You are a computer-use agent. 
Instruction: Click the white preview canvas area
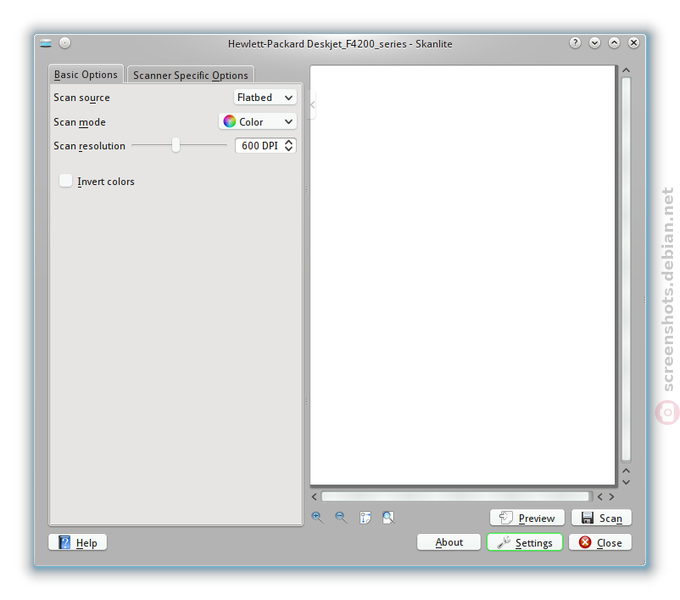463,275
